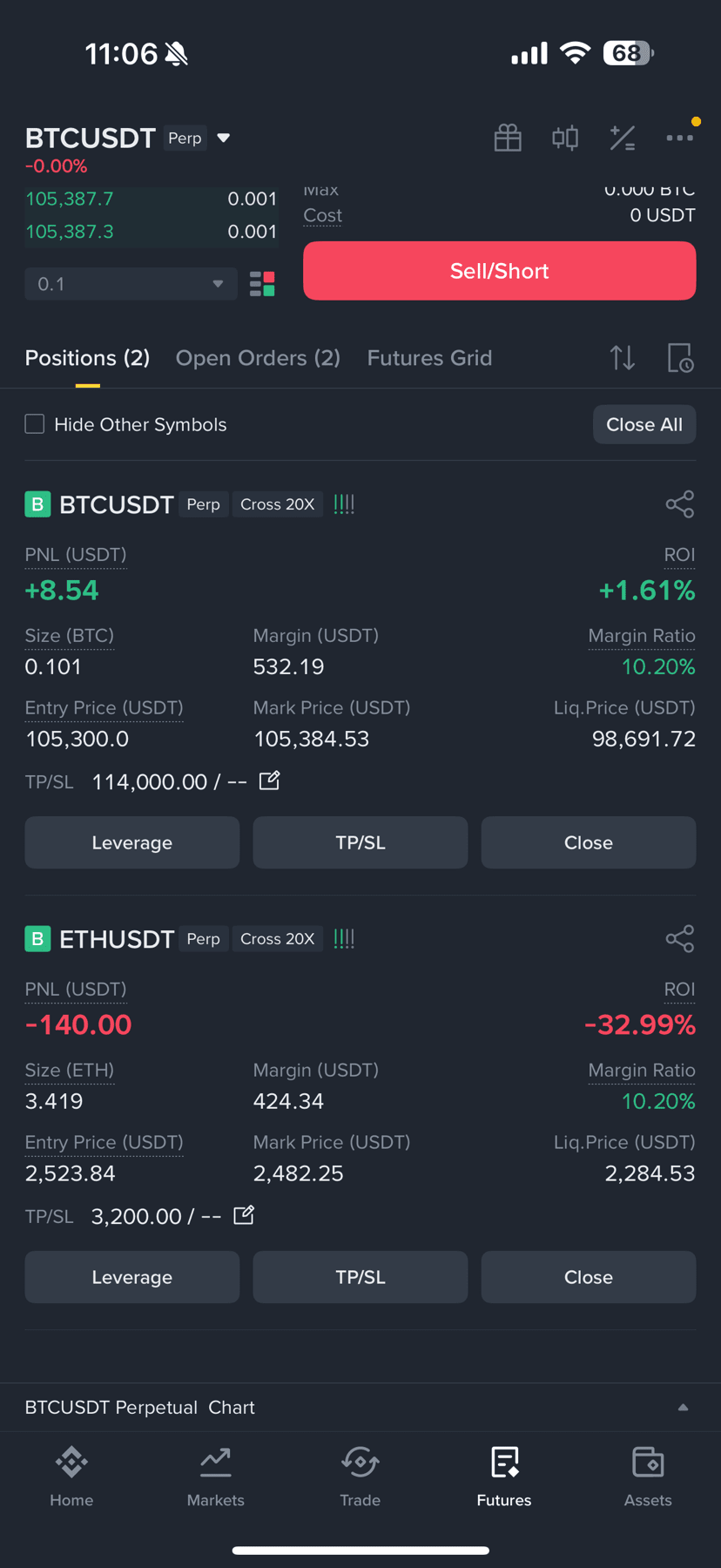Open the gift rewards icon
Image resolution: width=721 pixels, height=1568 pixels.
508,138
